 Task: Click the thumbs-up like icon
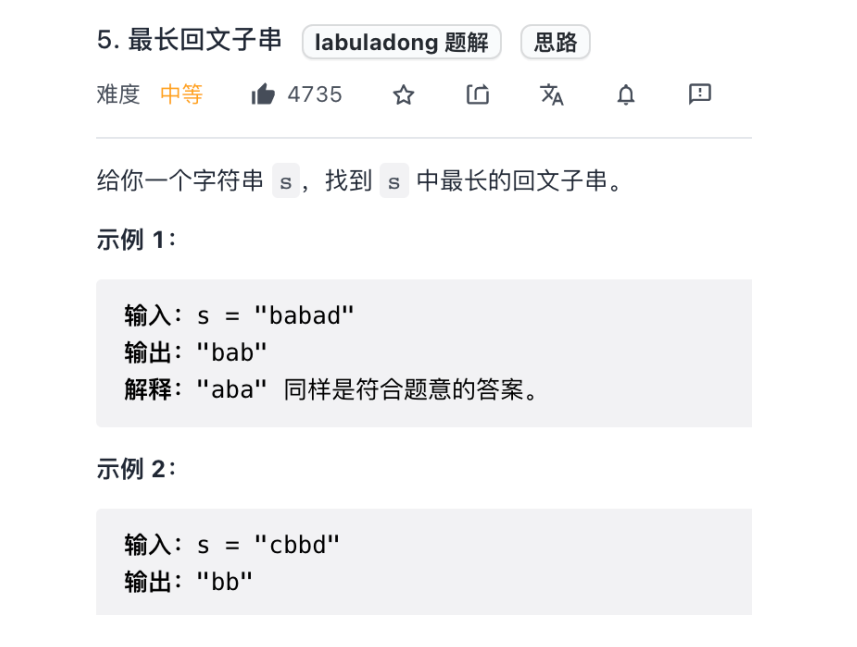click(x=263, y=95)
